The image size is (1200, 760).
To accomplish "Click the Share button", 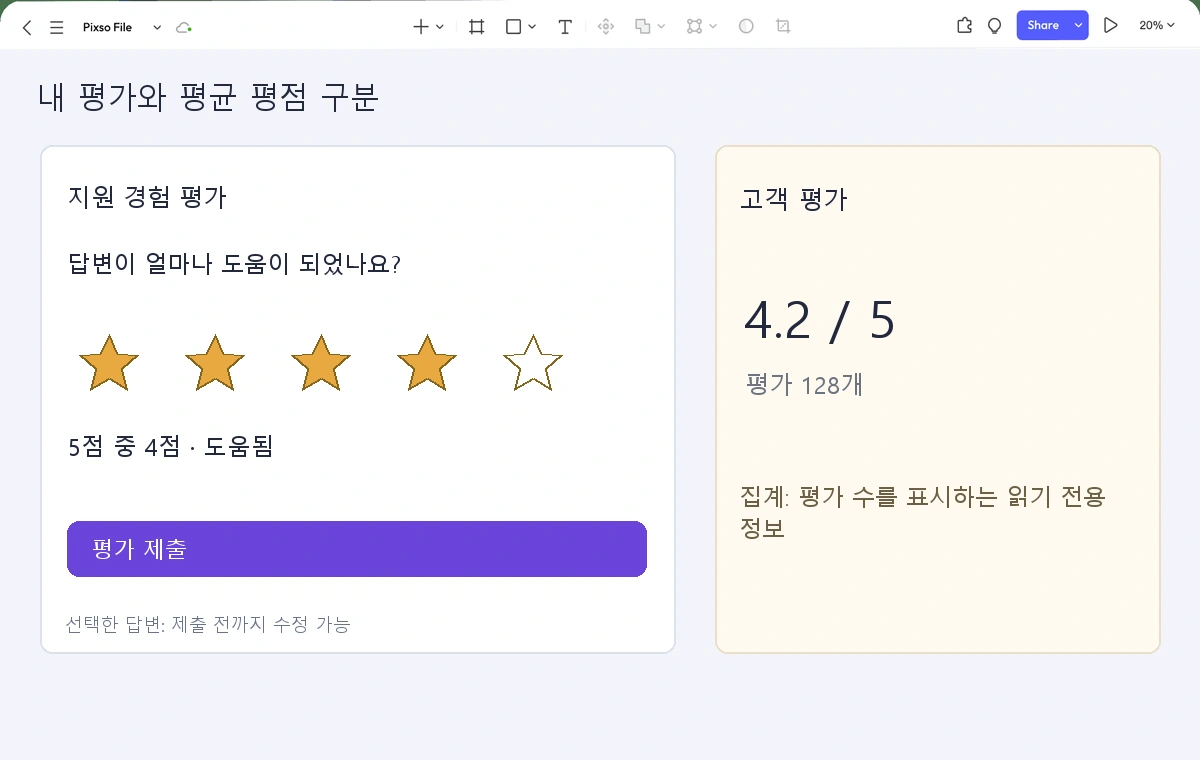I will (1043, 26).
